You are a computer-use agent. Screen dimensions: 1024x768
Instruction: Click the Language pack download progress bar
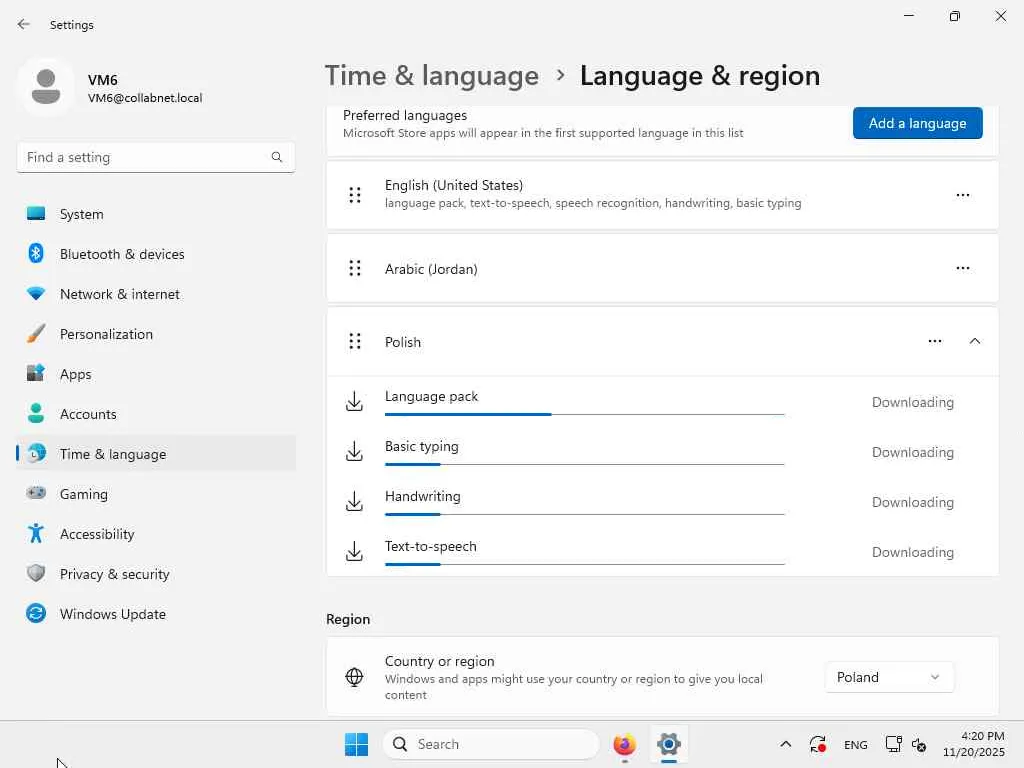584,413
